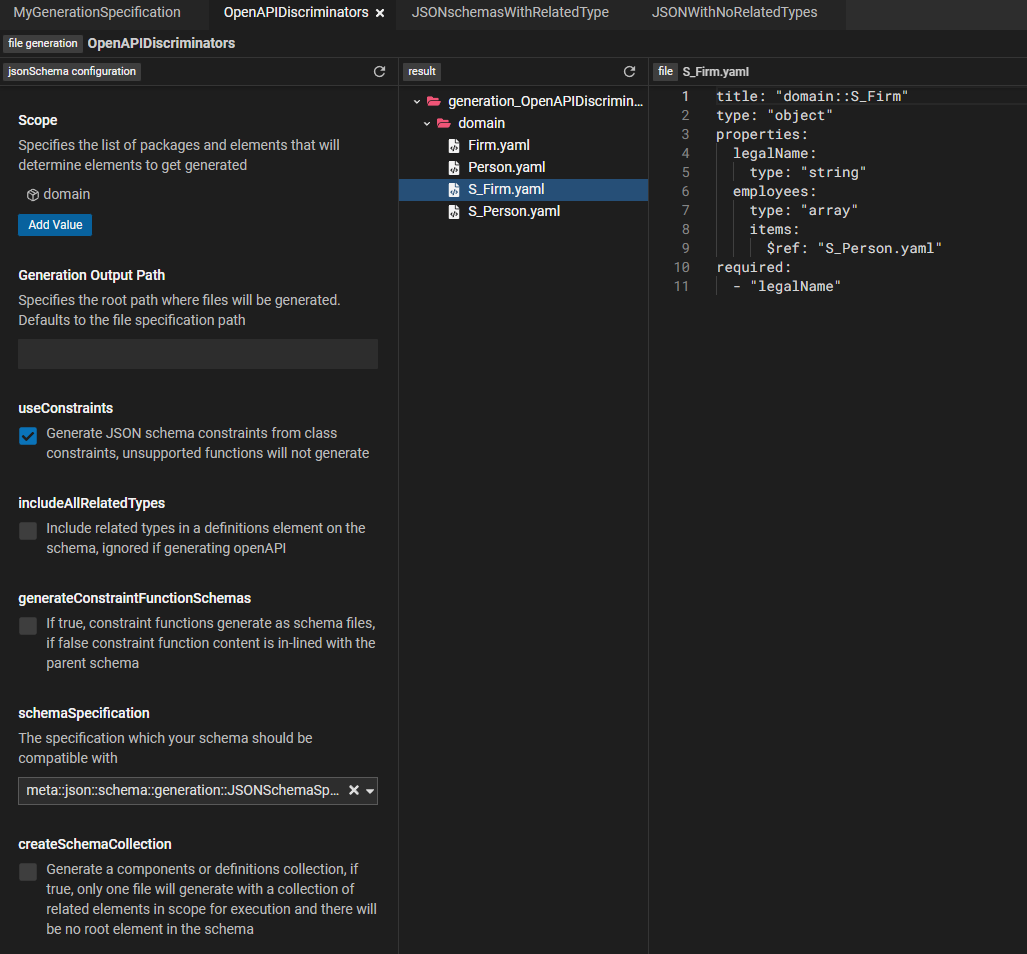Refresh the result file tree
This screenshot has height=954, width=1027.
click(x=629, y=71)
